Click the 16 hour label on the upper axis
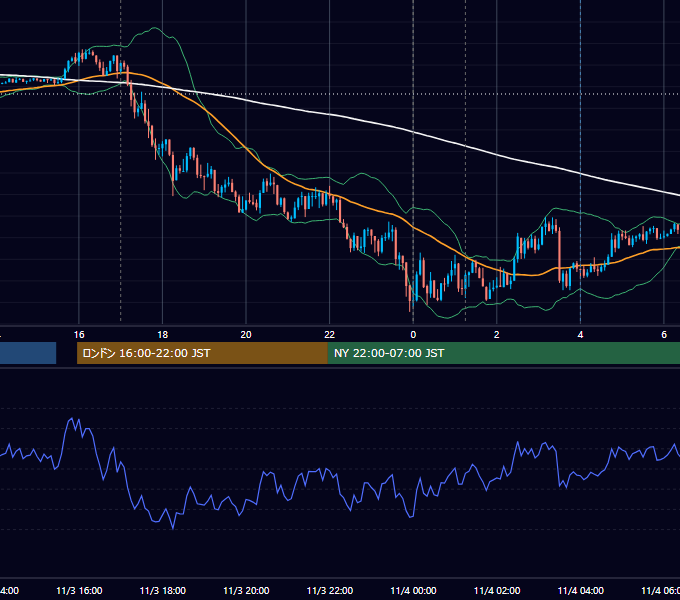 coord(79,335)
